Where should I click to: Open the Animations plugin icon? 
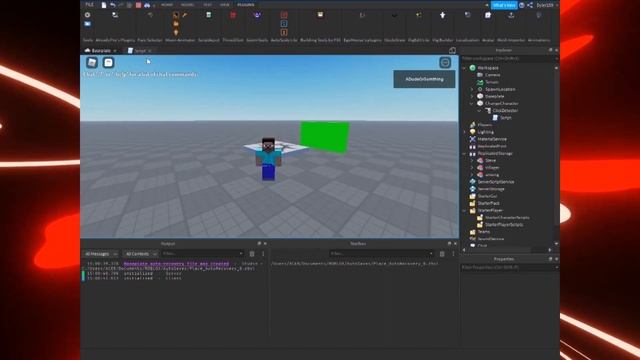(x=539, y=15)
